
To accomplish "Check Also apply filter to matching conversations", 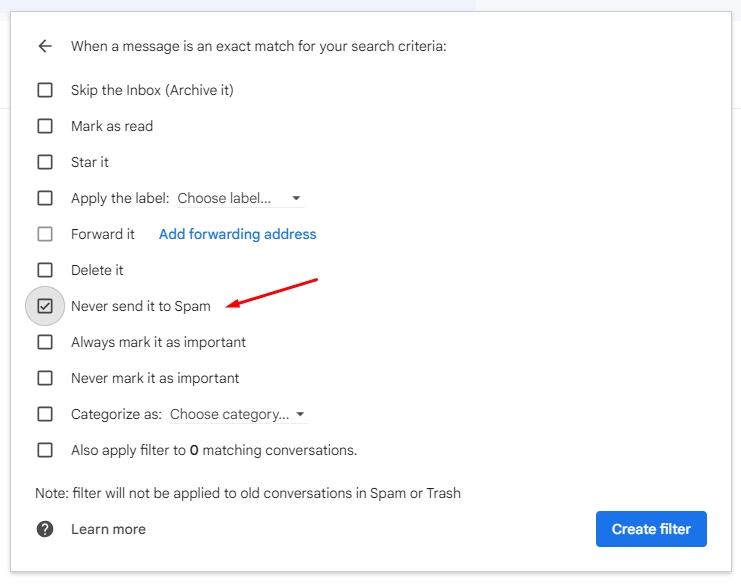I will (45, 450).
